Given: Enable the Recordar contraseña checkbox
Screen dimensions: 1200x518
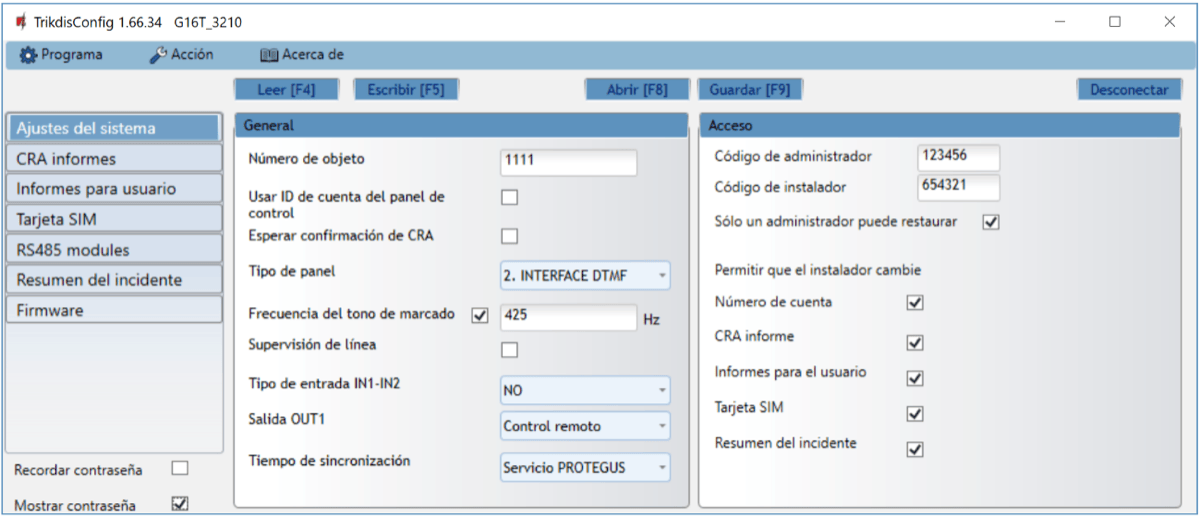Looking at the screenshot, I should click(x=180, y=468).
